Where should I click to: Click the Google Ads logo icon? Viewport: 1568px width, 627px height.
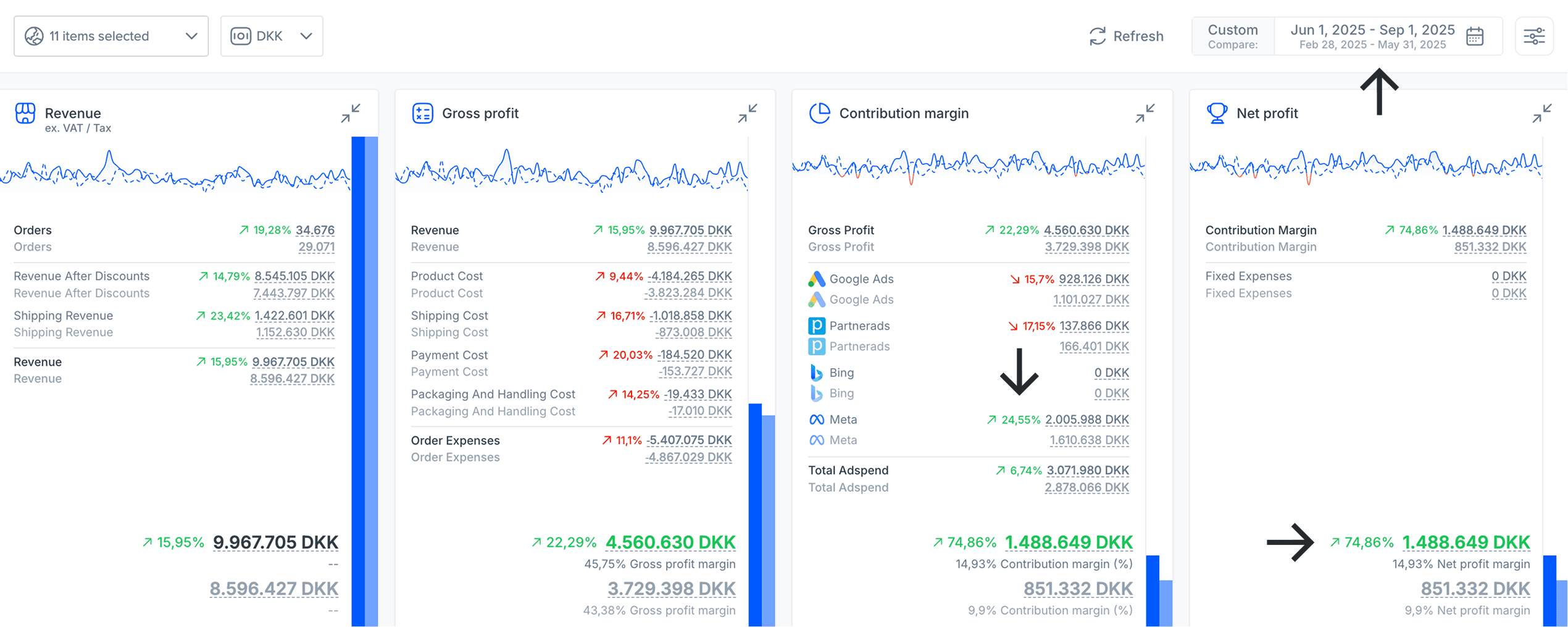point(816,279)
